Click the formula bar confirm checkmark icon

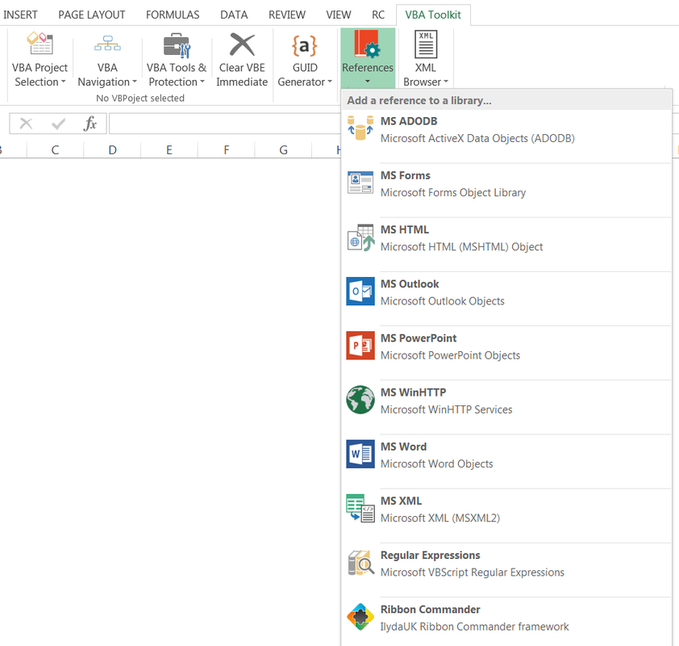tap(58, 124)
